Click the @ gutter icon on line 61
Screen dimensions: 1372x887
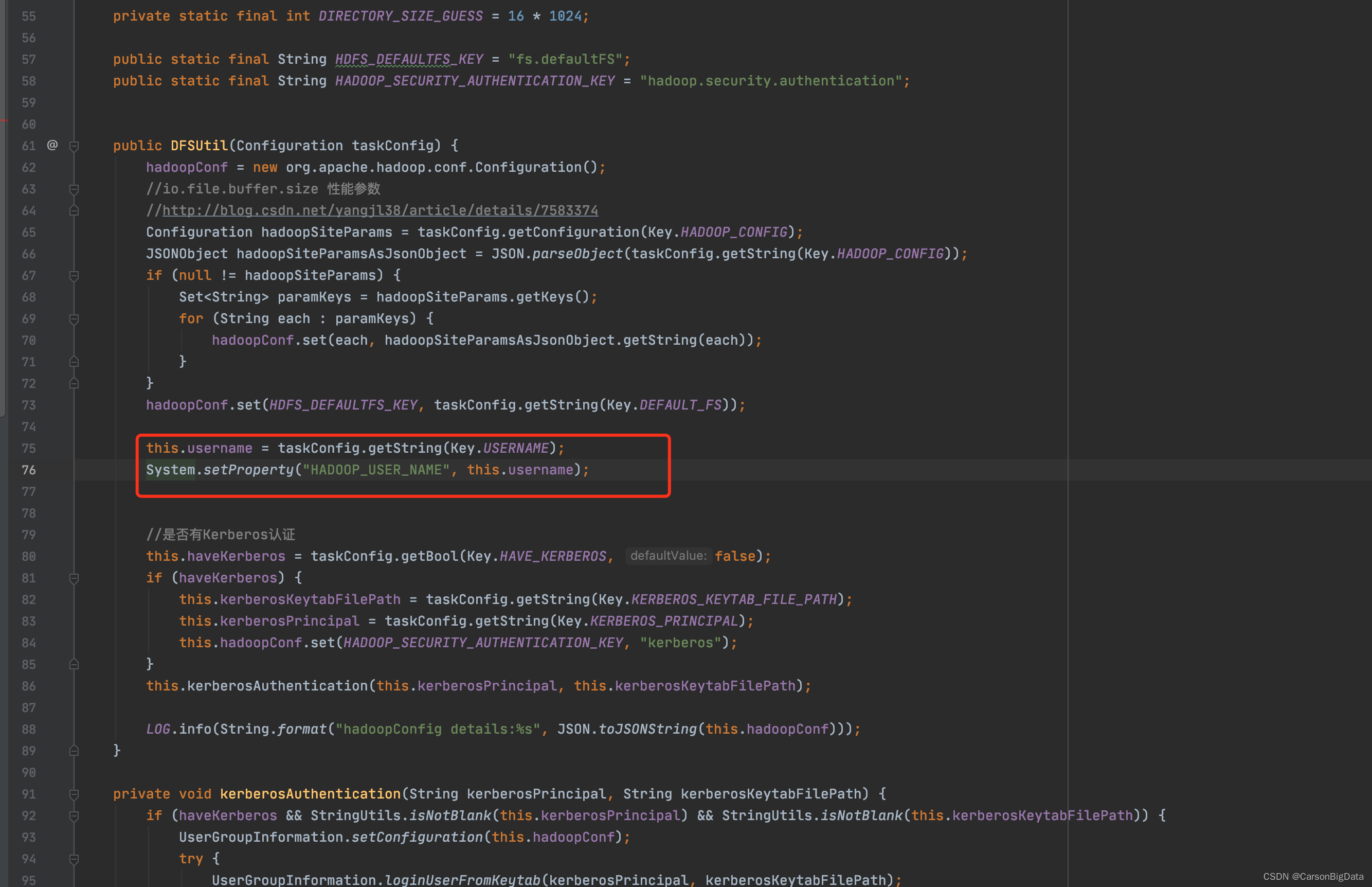(x=52, y=145)
